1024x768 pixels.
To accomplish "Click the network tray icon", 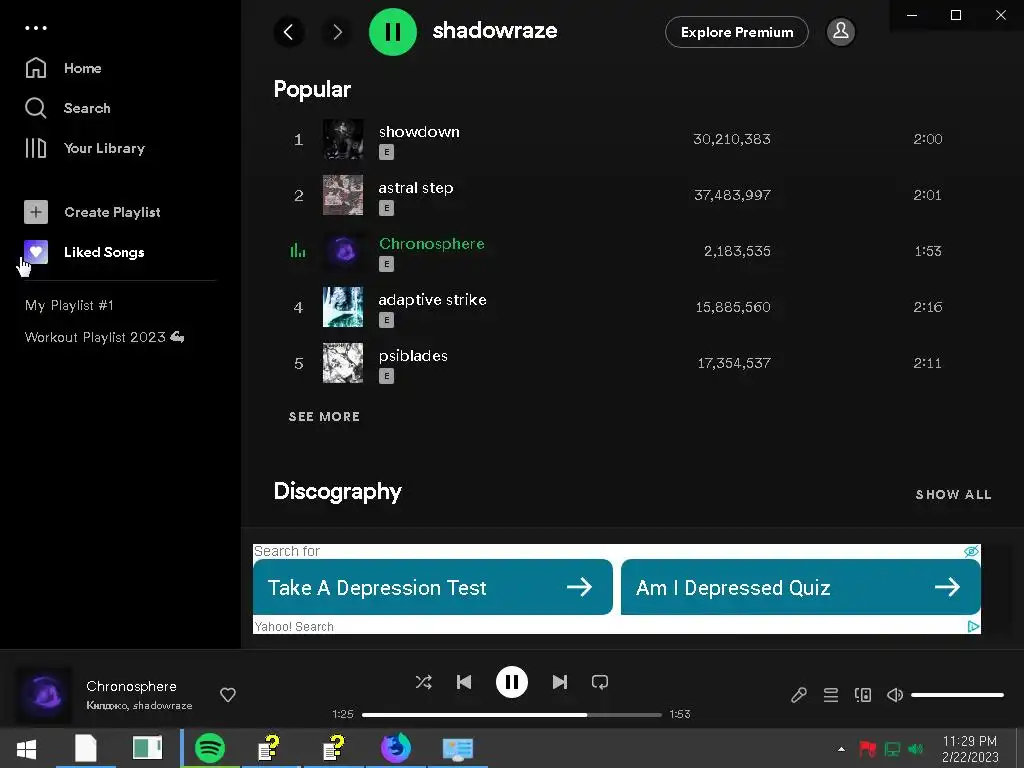I will tap(892, 749).
